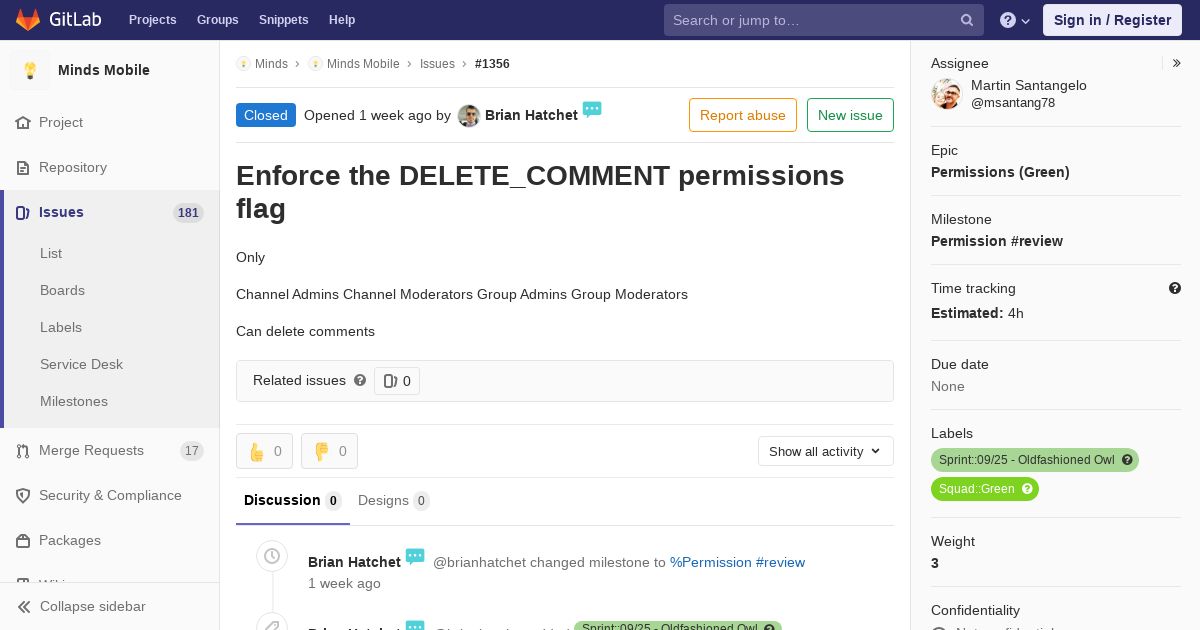
Task: Click Squad::Green label
Action: pyautogui.click(x=976, y=489)
